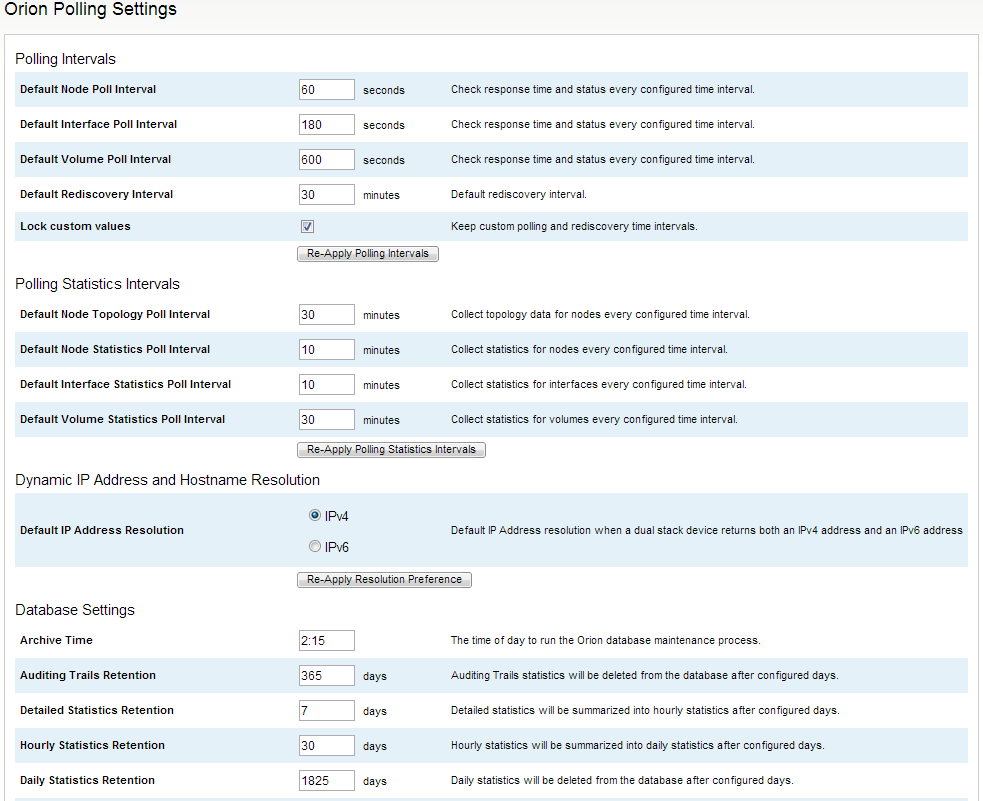This screenshot has width=983, height=801.
Task: Edit Default Rediscovery Interval field
Action: point(327,195)
